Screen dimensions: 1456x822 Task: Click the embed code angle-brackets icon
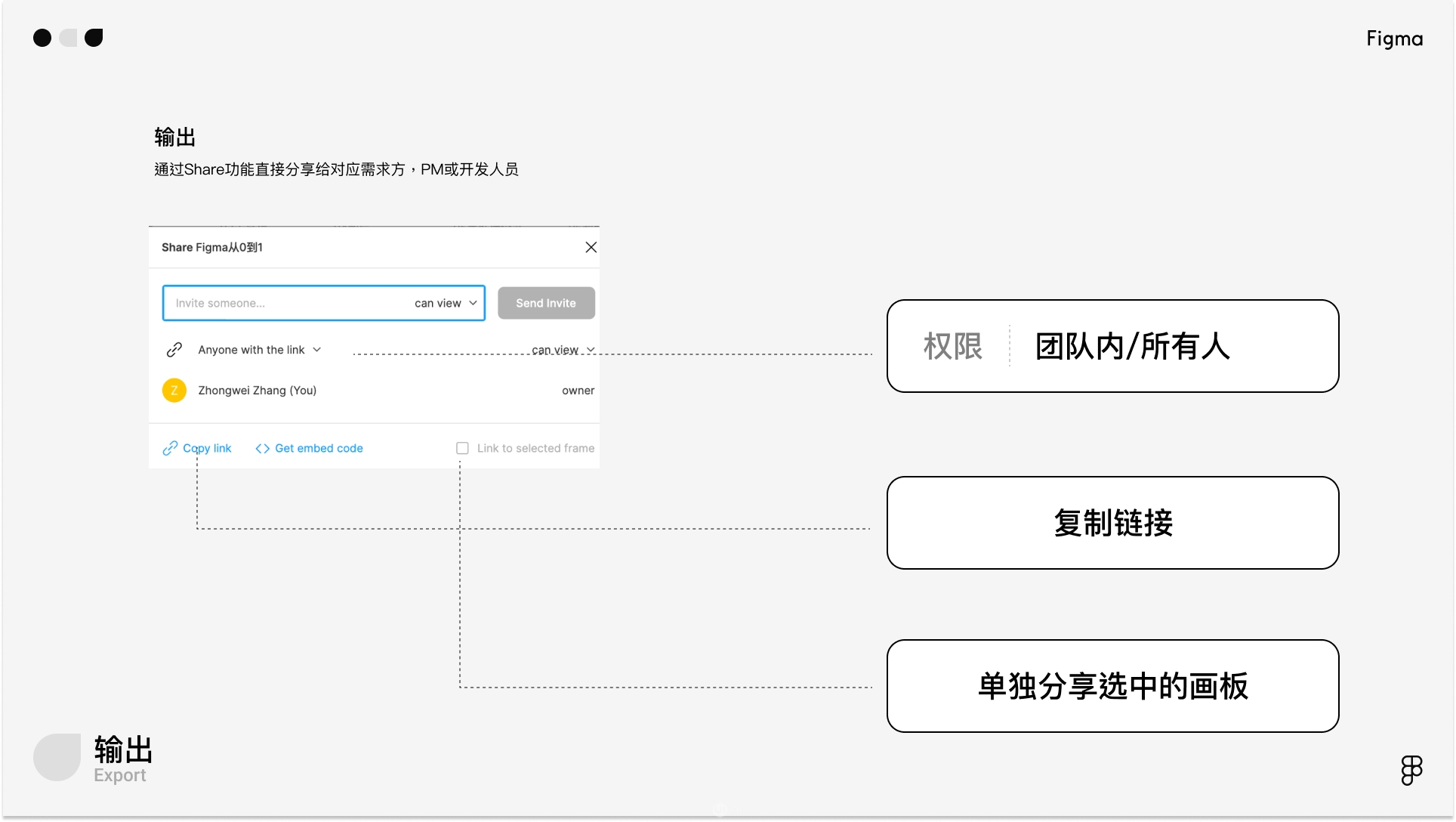pyautogui.click(x=263, y=449)
